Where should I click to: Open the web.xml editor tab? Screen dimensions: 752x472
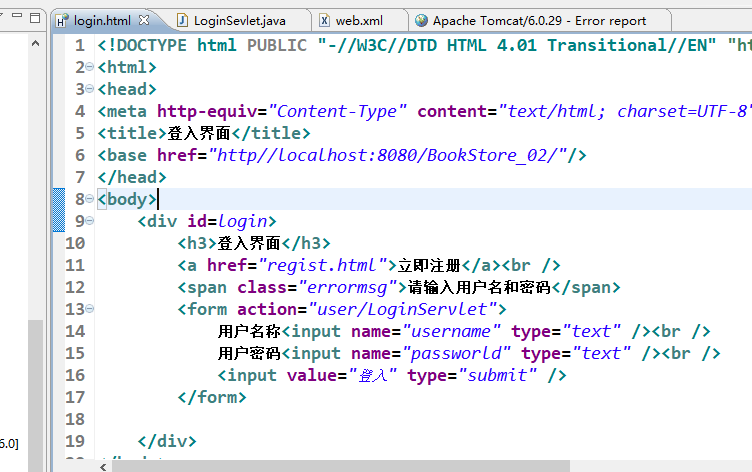[359, 21]
